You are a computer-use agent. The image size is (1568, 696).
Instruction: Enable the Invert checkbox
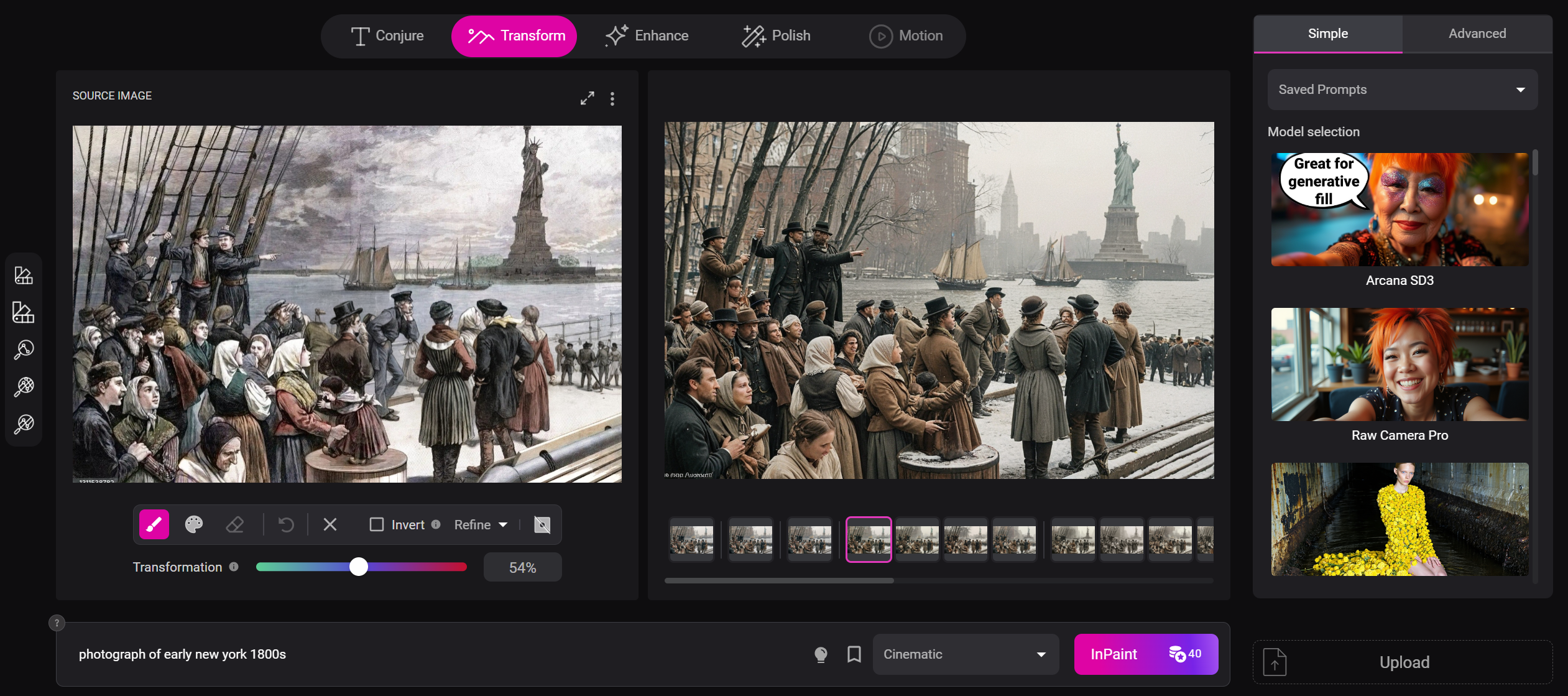pyautogui.click(x=376, y=524)
